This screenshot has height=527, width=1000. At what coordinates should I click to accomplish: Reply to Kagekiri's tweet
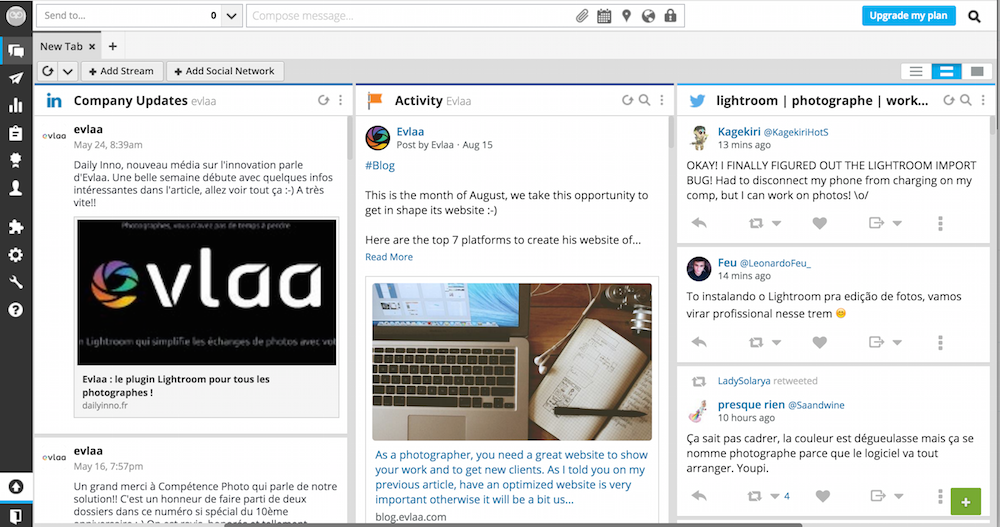point(699,223)
